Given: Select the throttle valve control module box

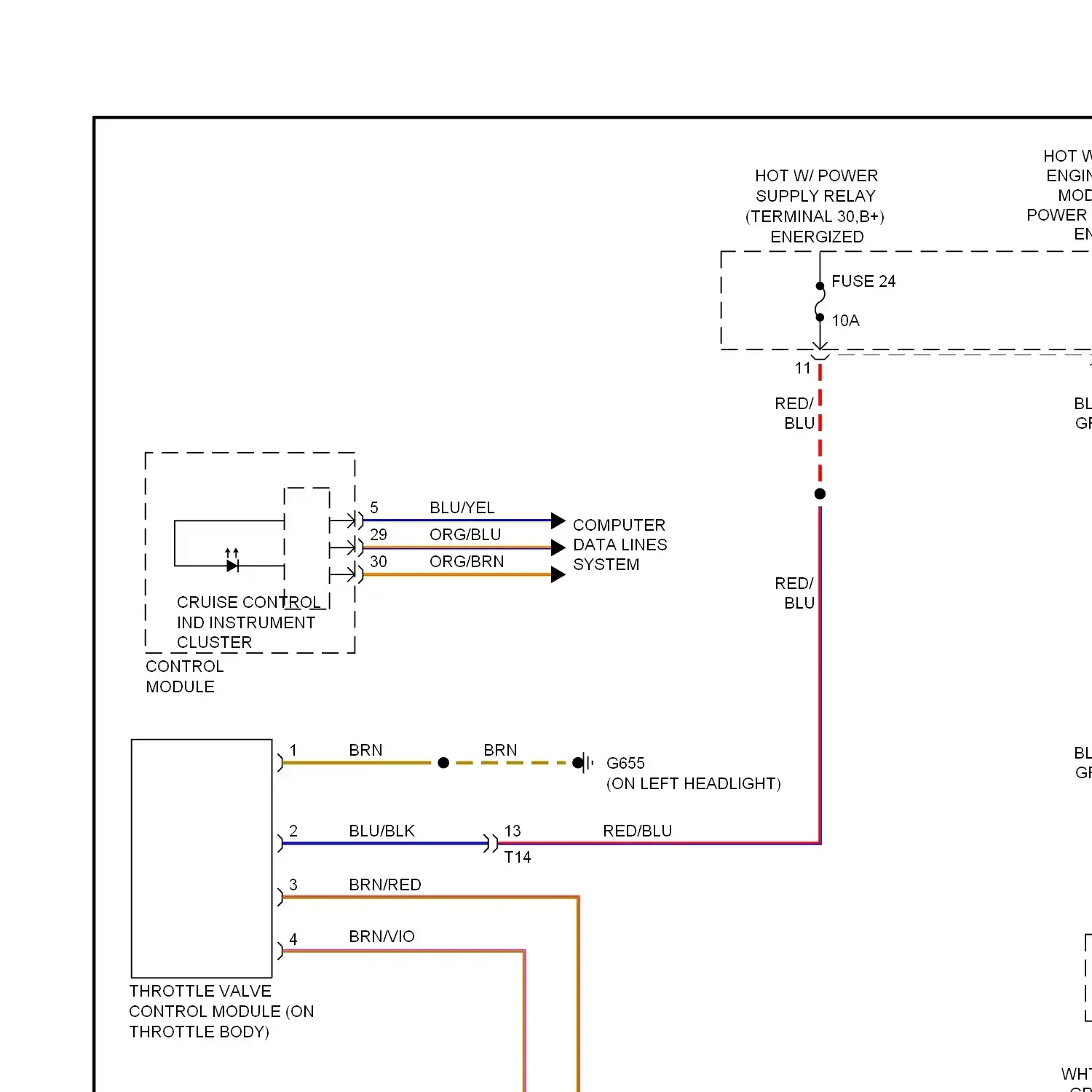Looking at the screenshot, I should 202,858.
